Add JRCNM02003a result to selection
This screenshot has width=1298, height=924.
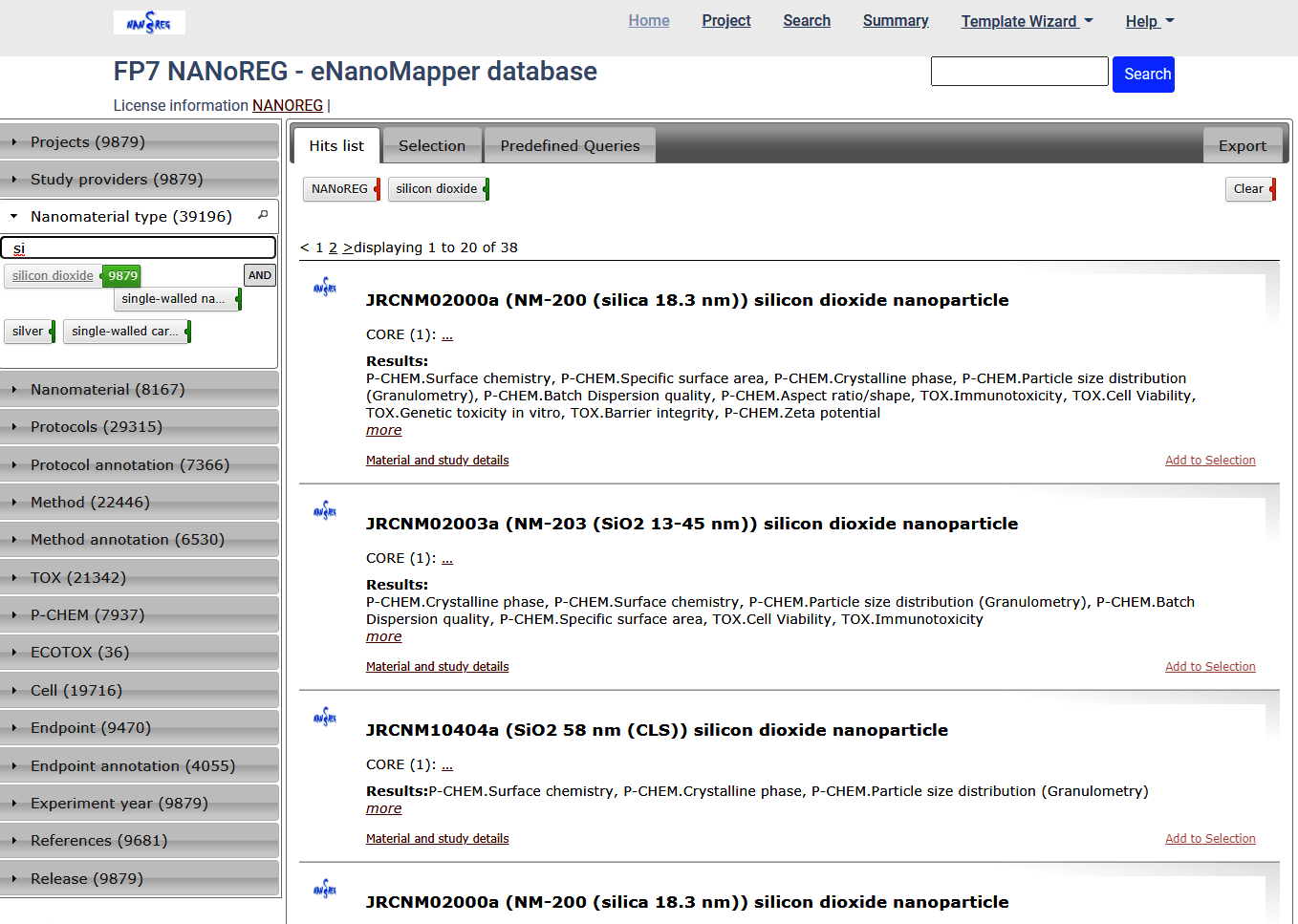click(x=1209, y=667)
